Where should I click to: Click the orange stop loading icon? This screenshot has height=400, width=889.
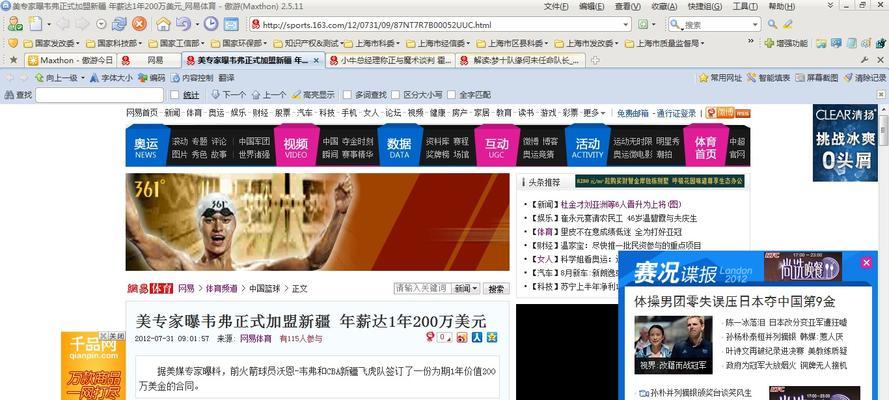click(x=139, y=24)
